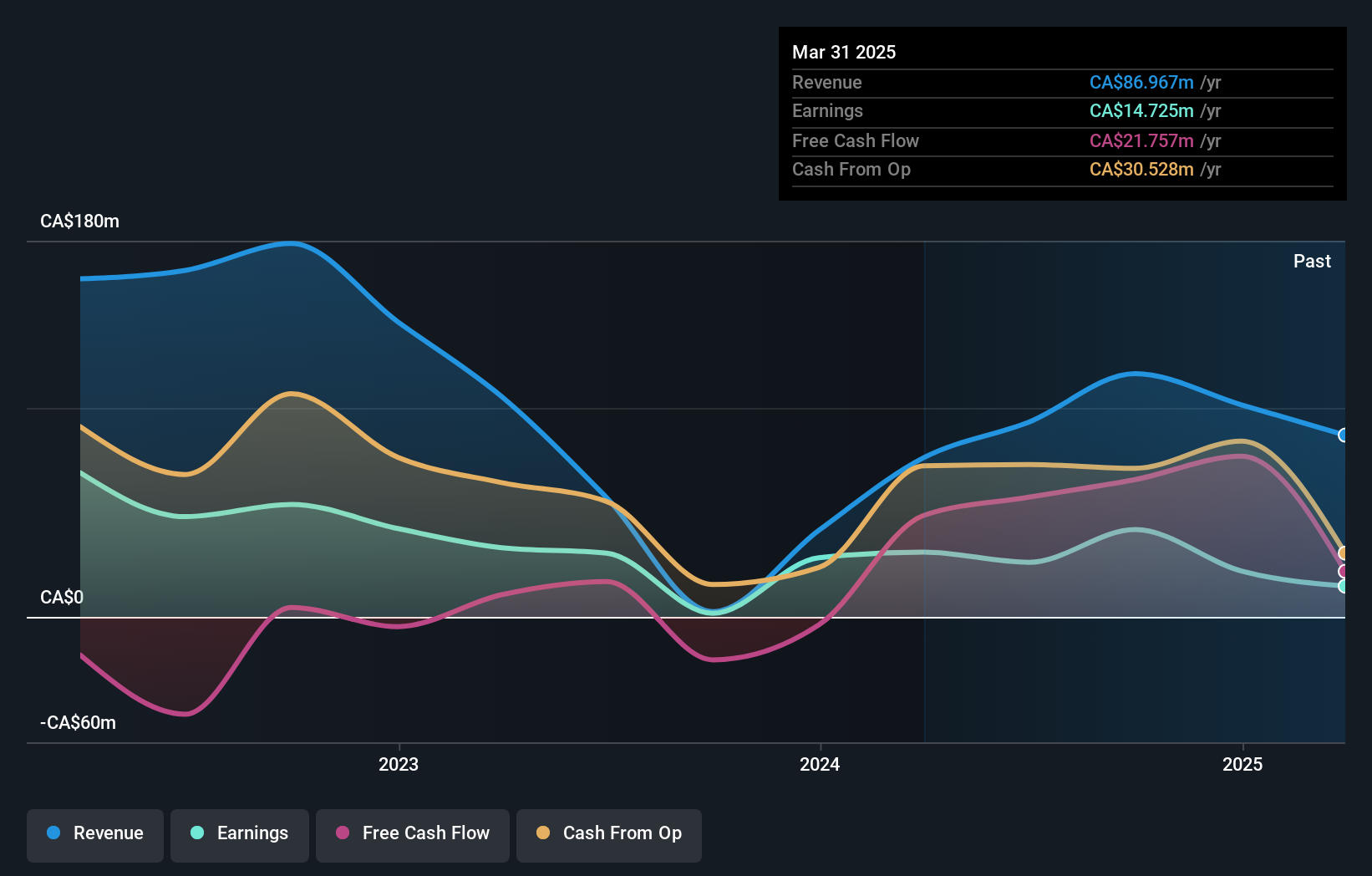Click the Free Cash Flow label in tooltip
This screenshot has height=876, width=1372.
[x=856, y=140]
